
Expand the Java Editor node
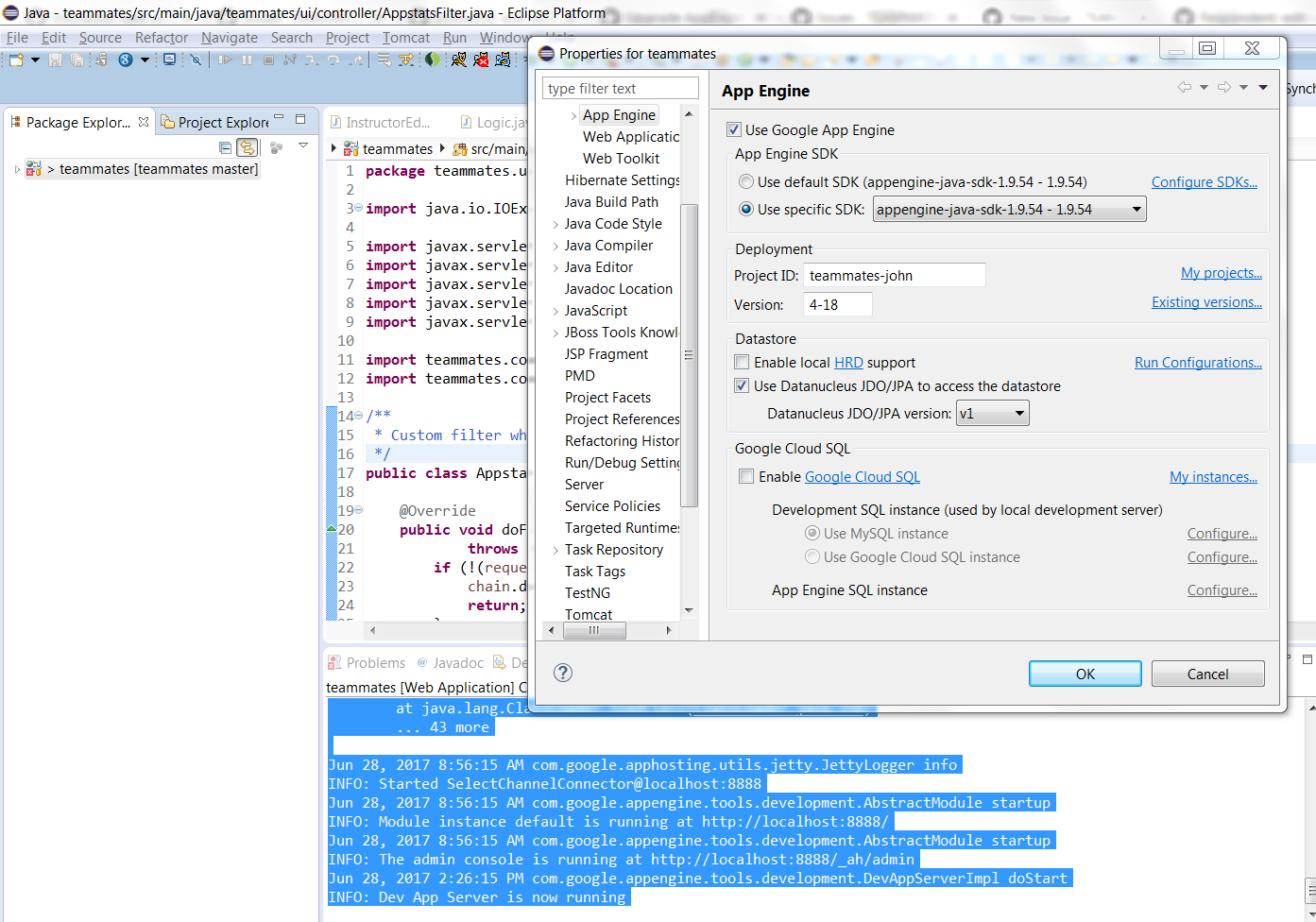(x=555, y=267)
